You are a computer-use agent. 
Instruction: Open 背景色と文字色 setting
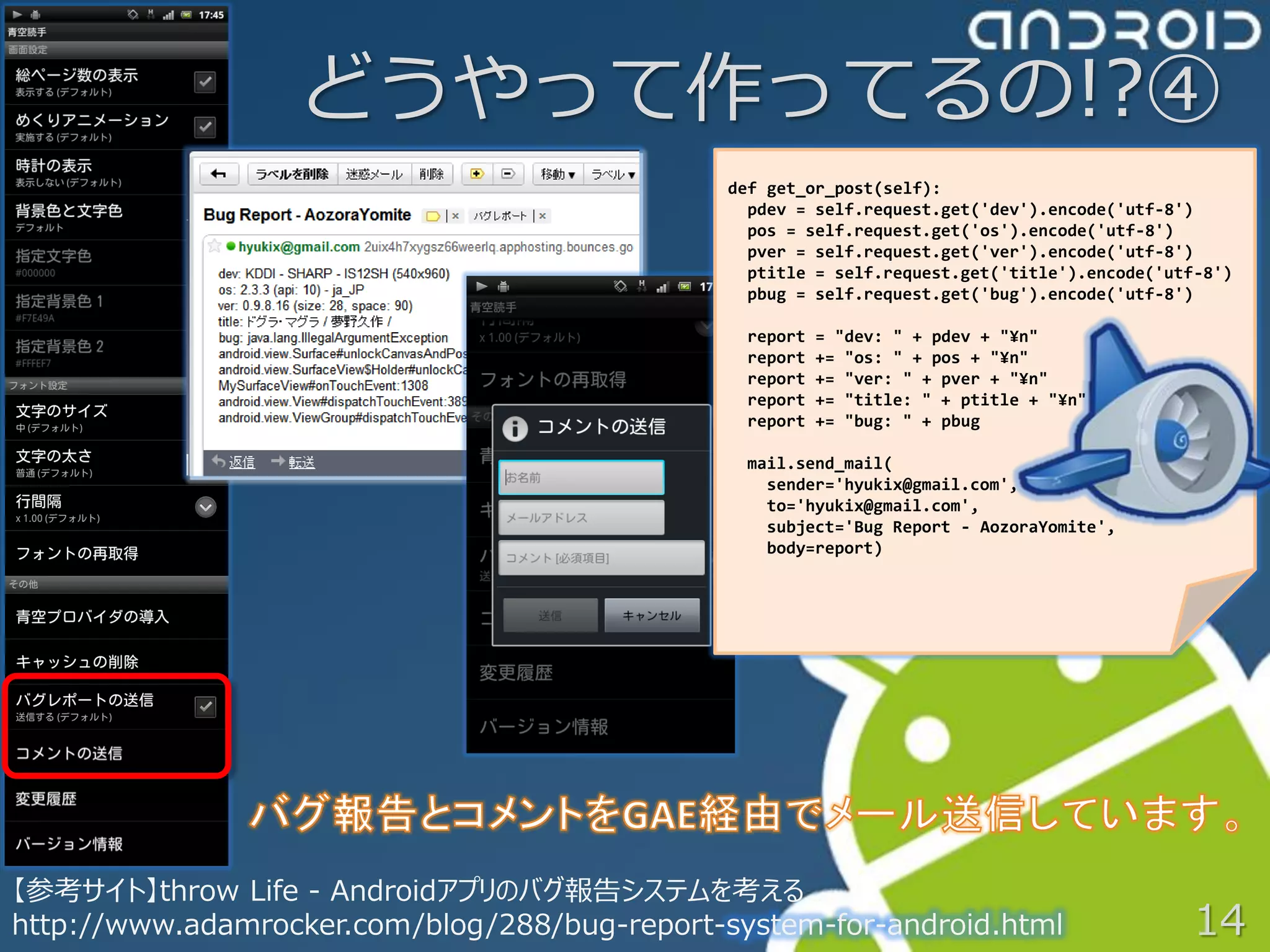point(96,218)
